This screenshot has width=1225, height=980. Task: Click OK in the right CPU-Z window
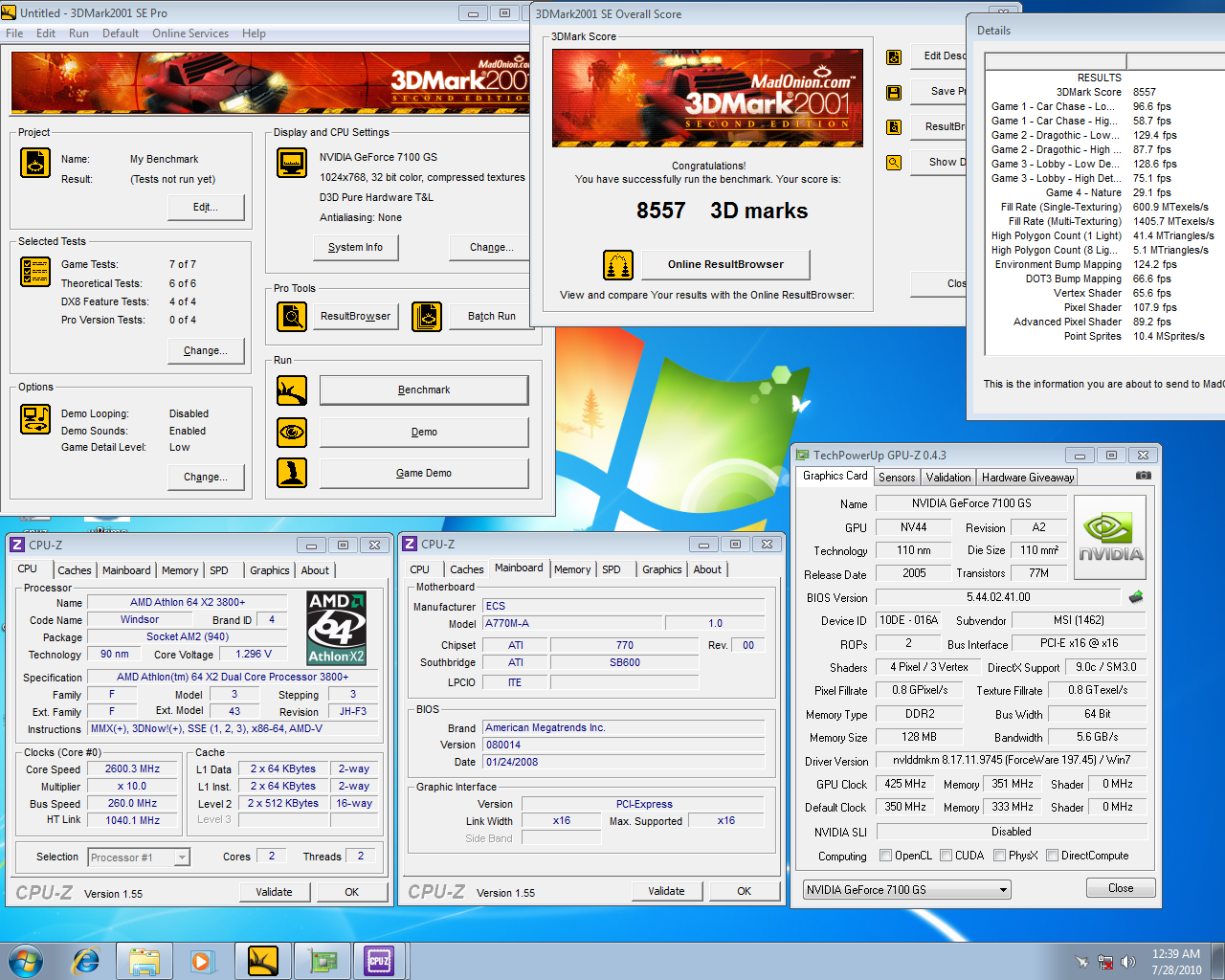point(744,891)
